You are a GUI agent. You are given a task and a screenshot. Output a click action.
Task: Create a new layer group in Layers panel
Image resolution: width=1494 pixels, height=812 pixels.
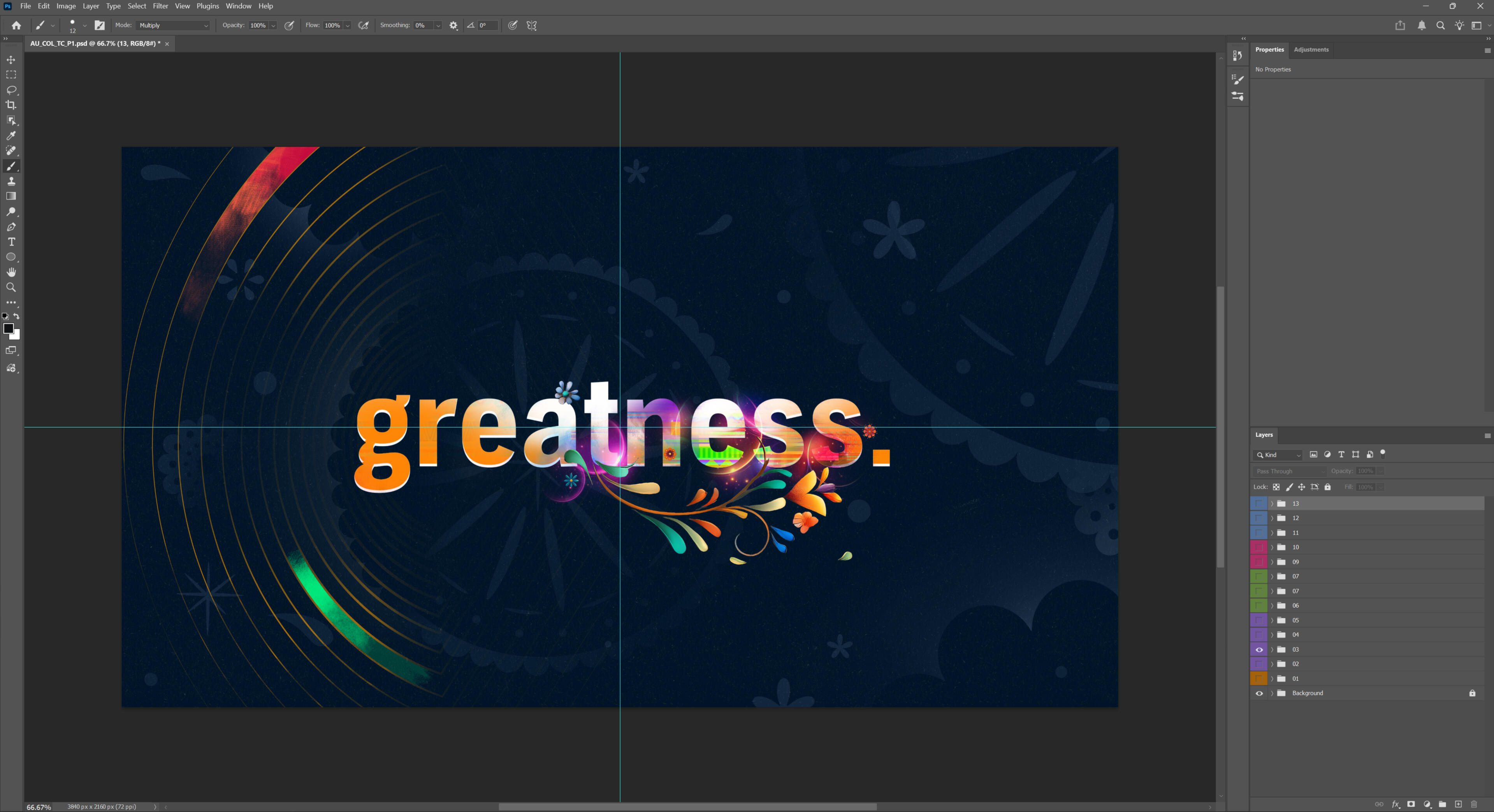[1442, 804]
